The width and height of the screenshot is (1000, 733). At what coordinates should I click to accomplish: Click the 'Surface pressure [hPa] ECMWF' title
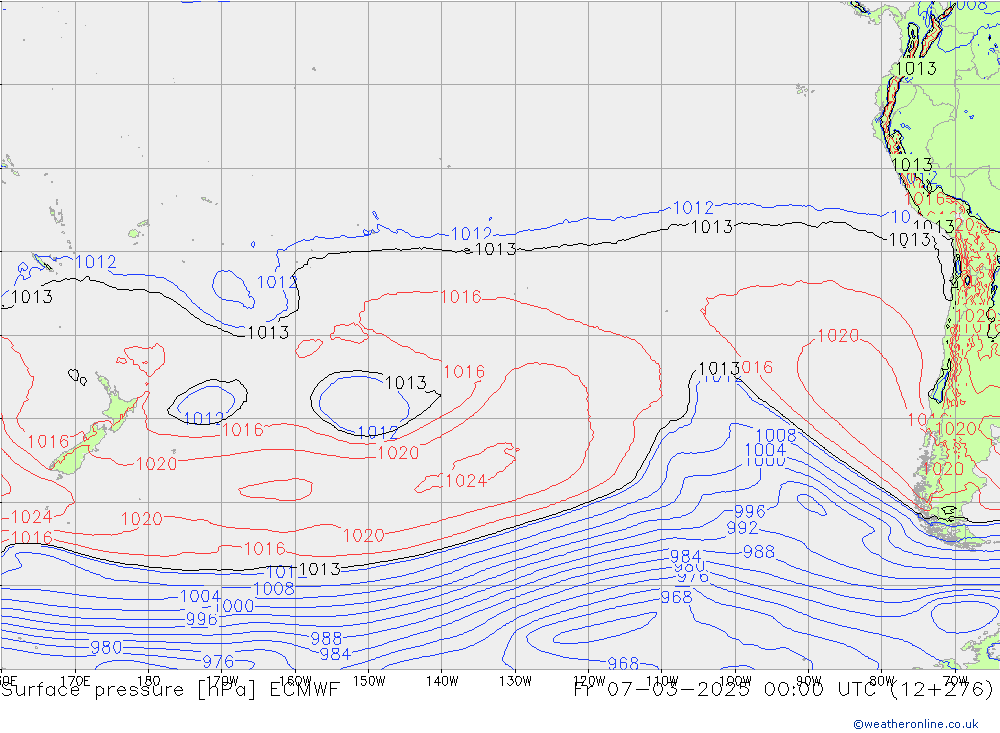[x=170, y=689]
